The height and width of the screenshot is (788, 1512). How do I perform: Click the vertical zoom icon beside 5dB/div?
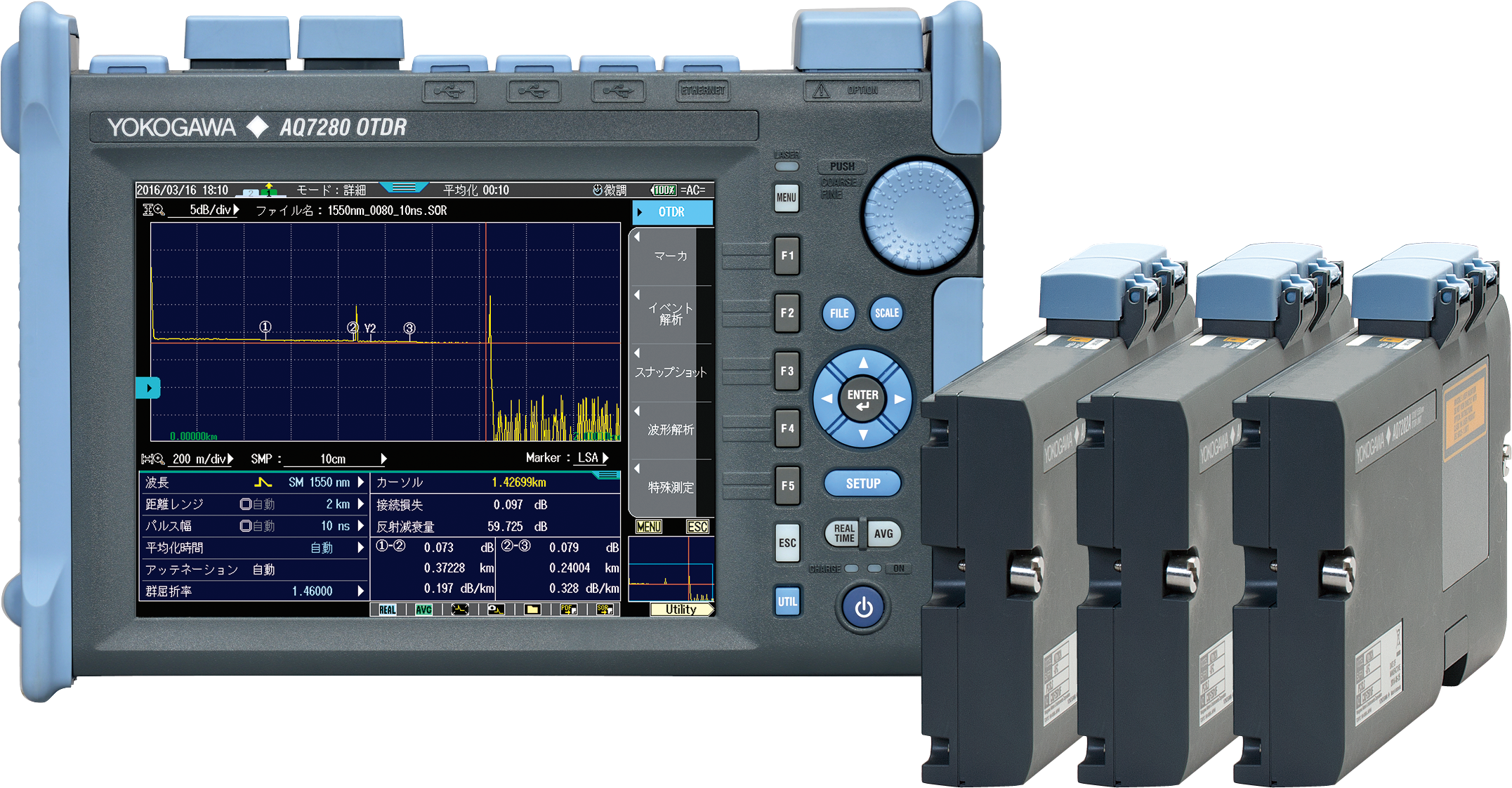tap(154, 210)
